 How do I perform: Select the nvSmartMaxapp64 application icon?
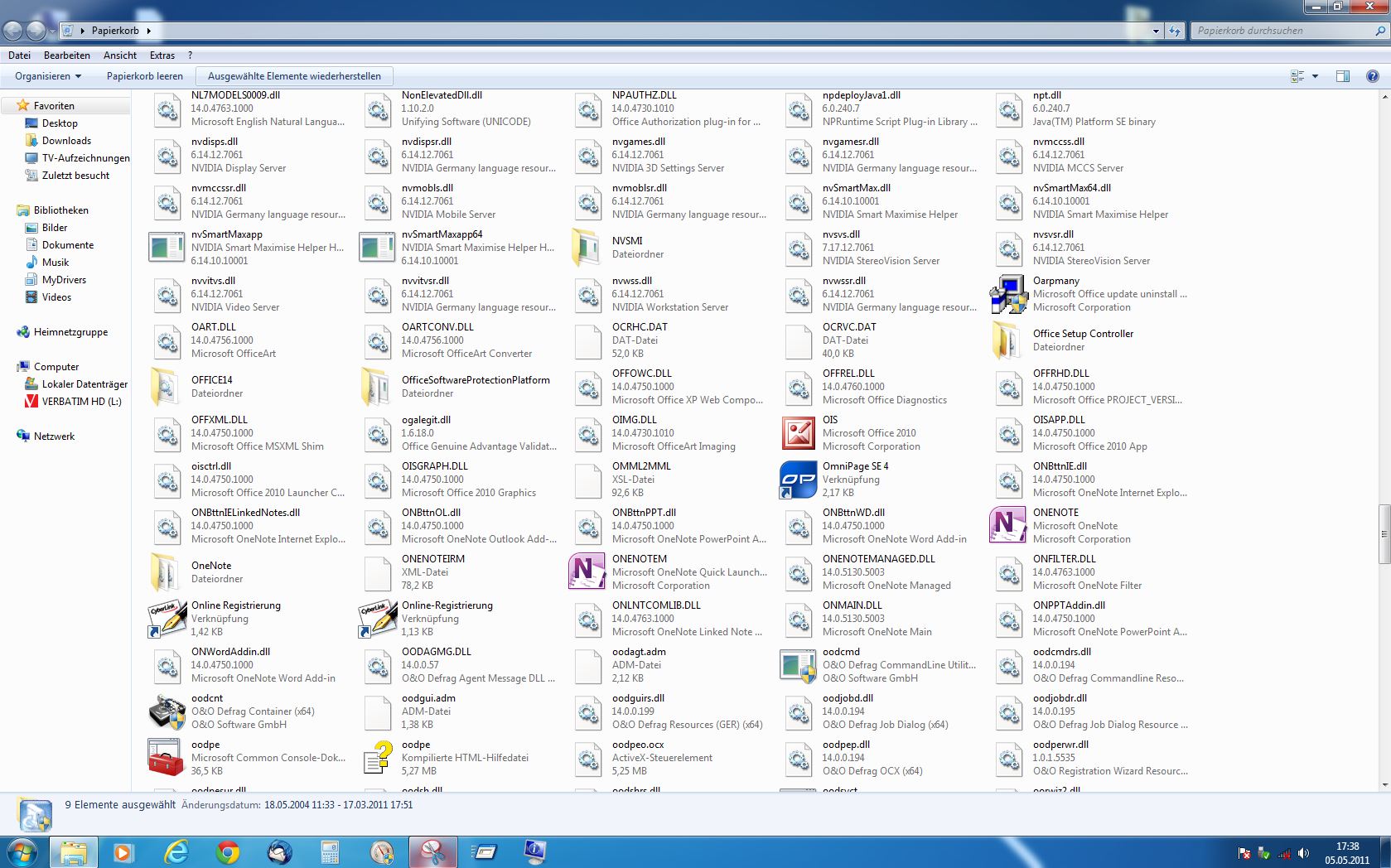377,248
